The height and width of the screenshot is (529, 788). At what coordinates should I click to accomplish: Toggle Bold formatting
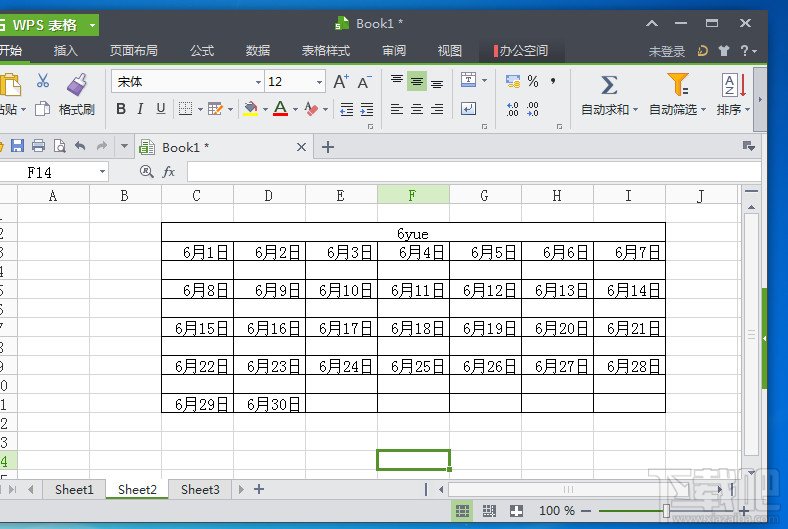pyautogui.click(x=121, y=109)
